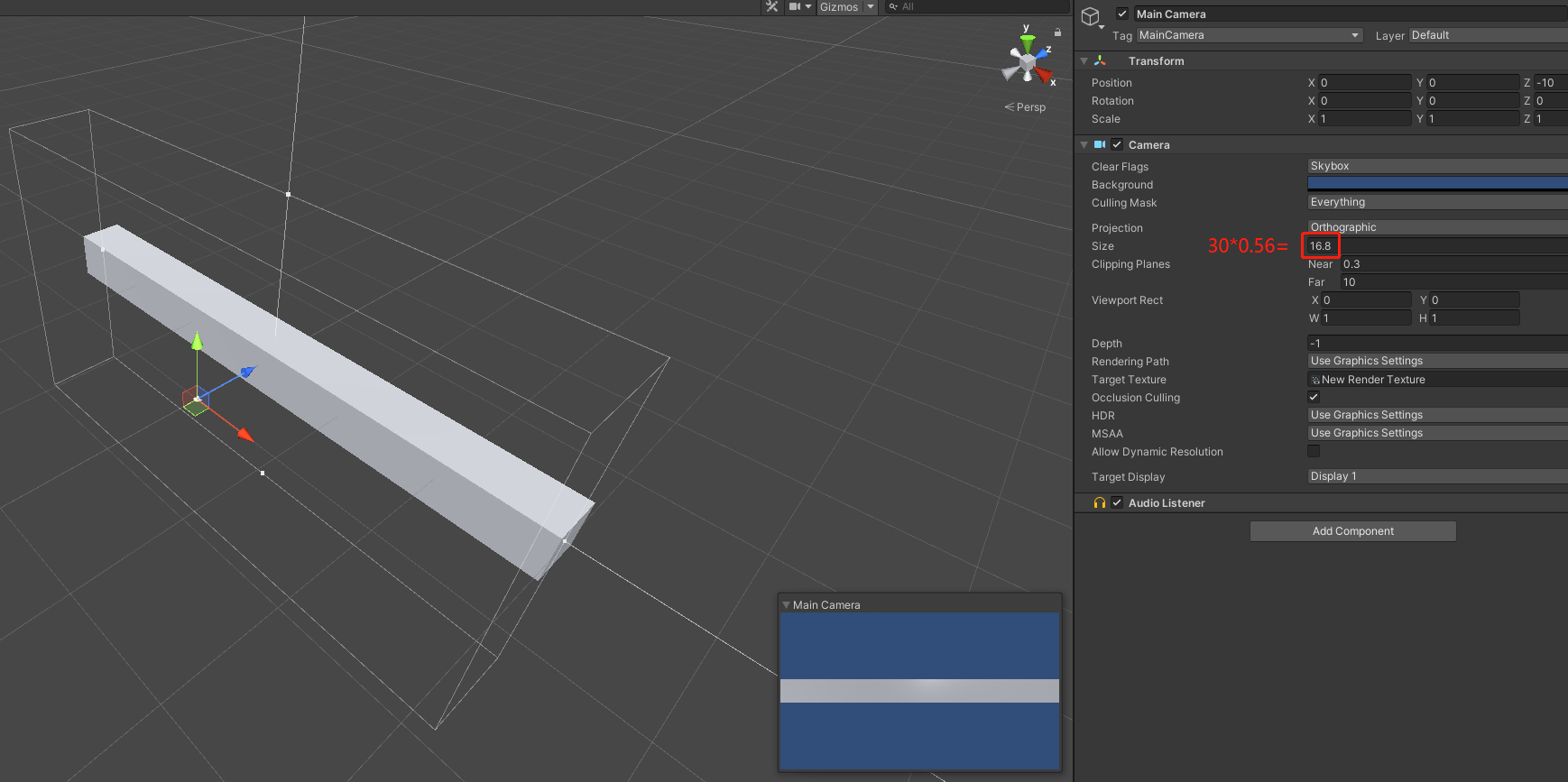Open Target Display dropdown Display 1

click(1438, 476)
